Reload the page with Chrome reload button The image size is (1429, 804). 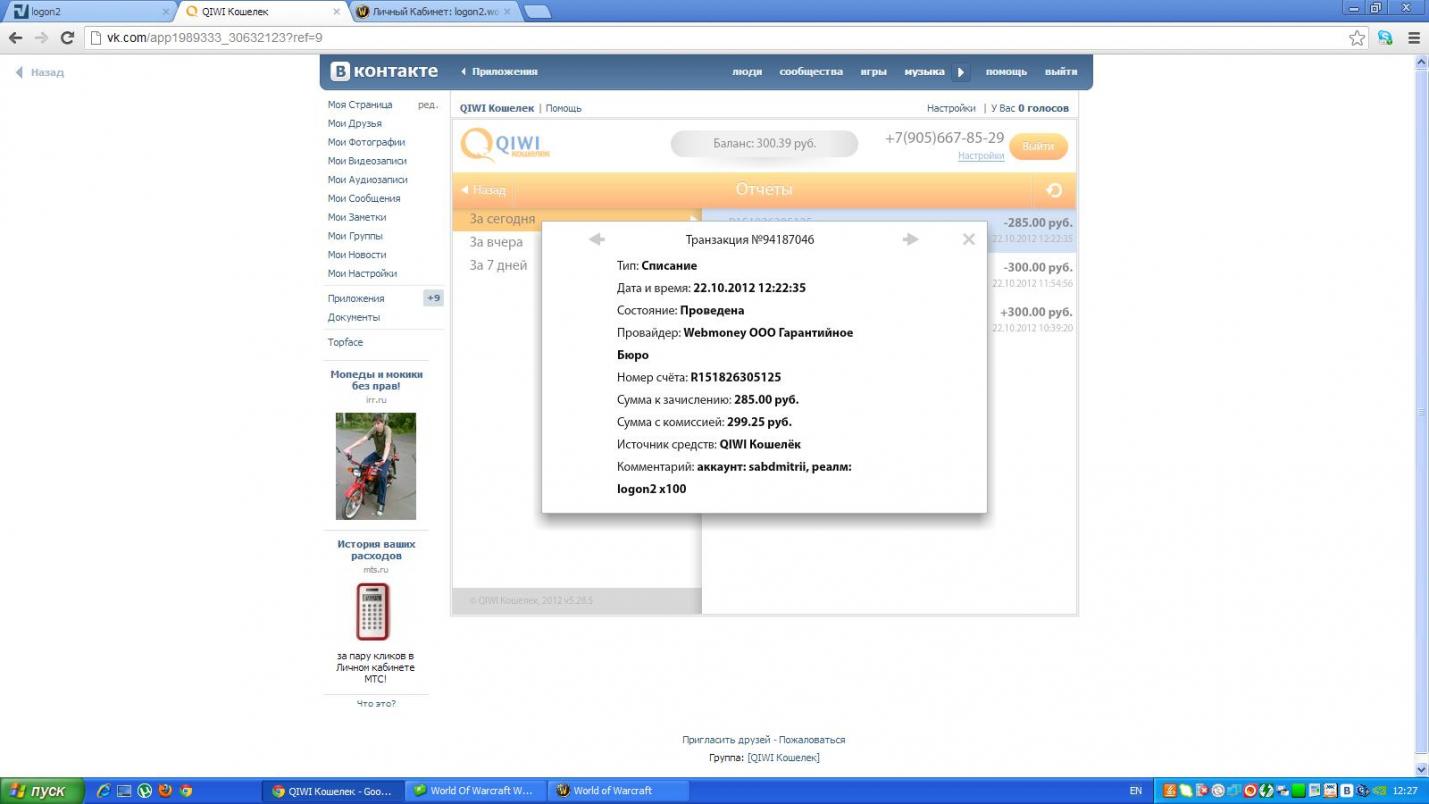click(67, 38)
